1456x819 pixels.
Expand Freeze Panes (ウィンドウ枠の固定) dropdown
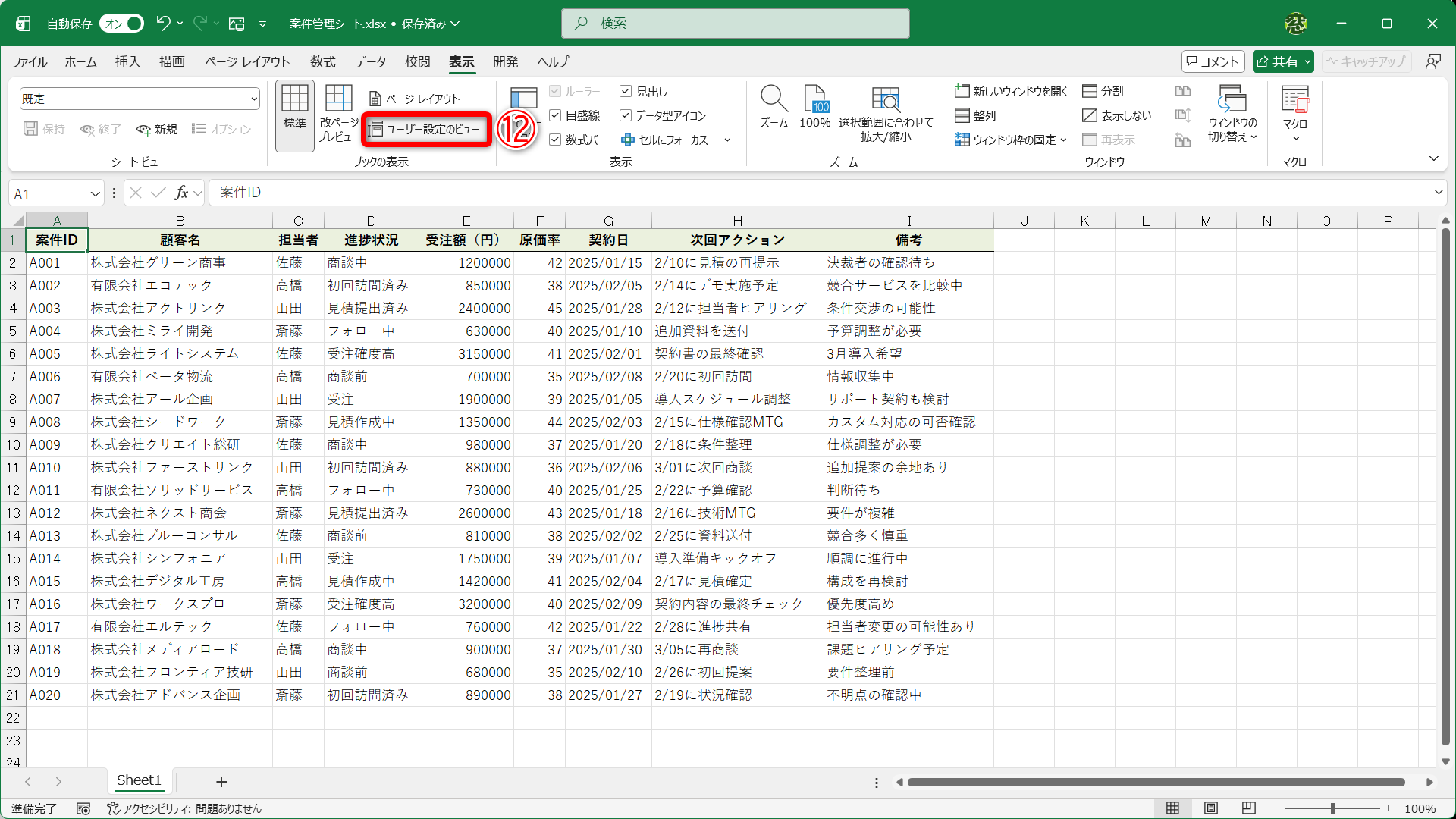point(1011,140)
